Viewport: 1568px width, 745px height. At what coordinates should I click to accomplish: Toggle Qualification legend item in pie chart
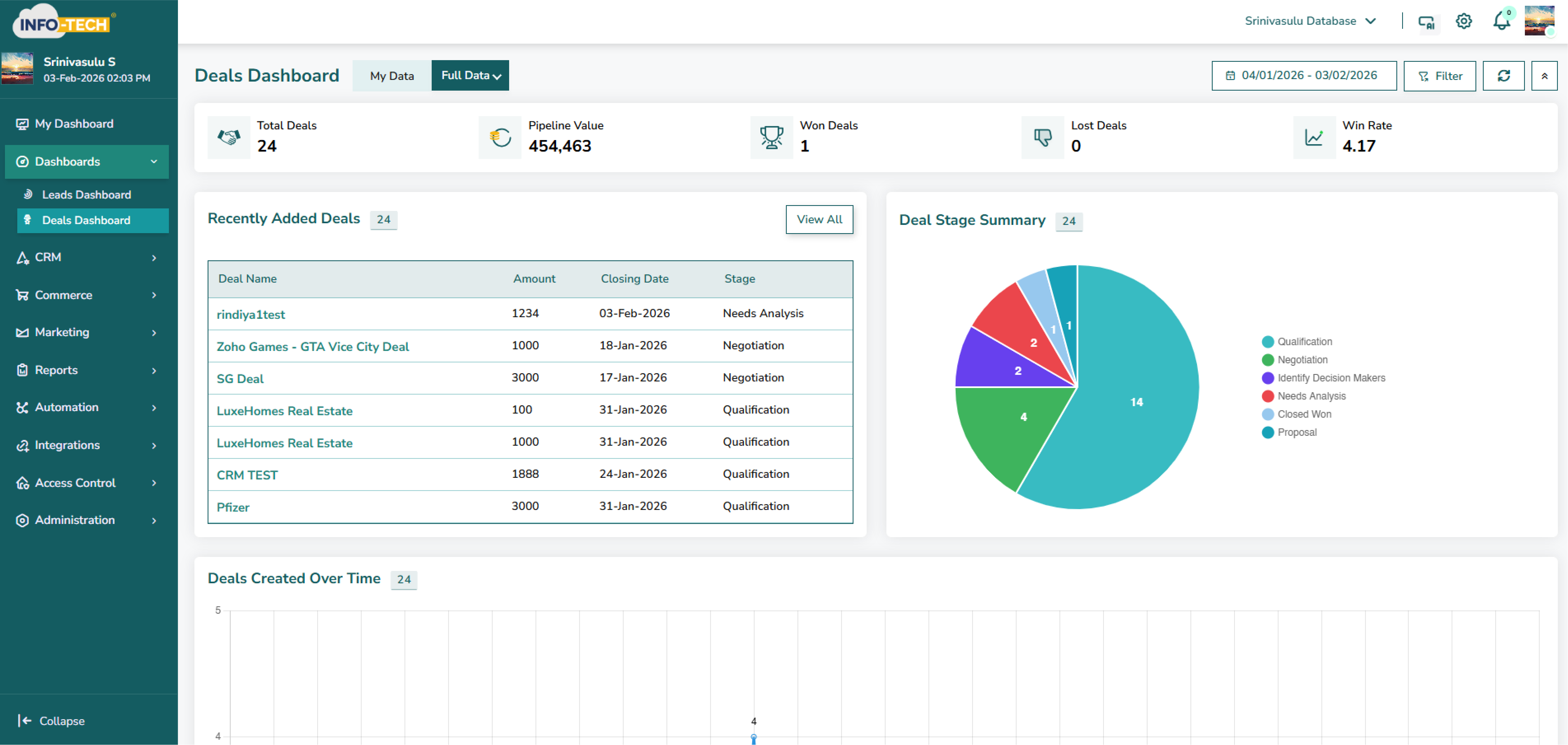[1304, 341]
